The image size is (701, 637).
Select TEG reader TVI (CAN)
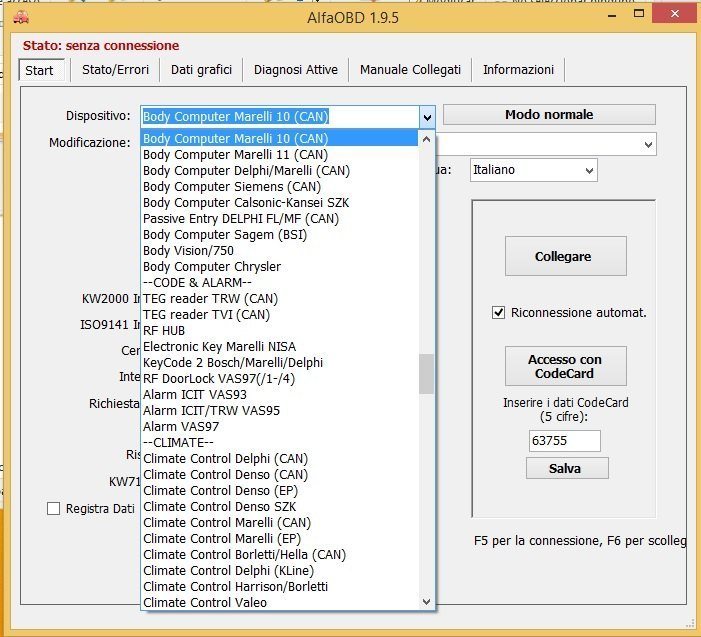(x=279, y=315)
